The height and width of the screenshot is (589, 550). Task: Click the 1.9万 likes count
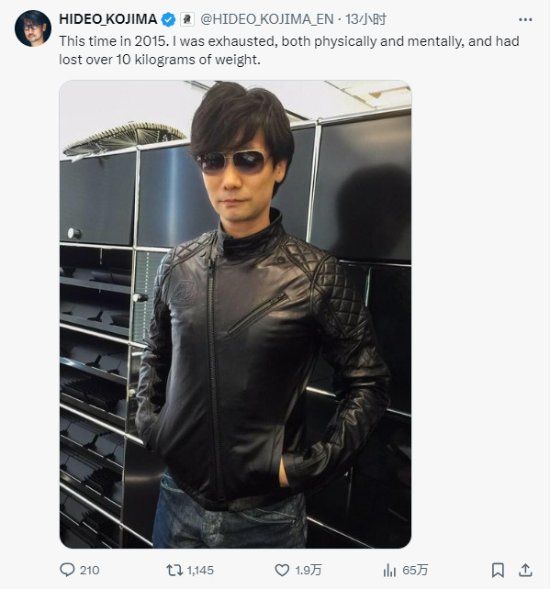(308, 570)
